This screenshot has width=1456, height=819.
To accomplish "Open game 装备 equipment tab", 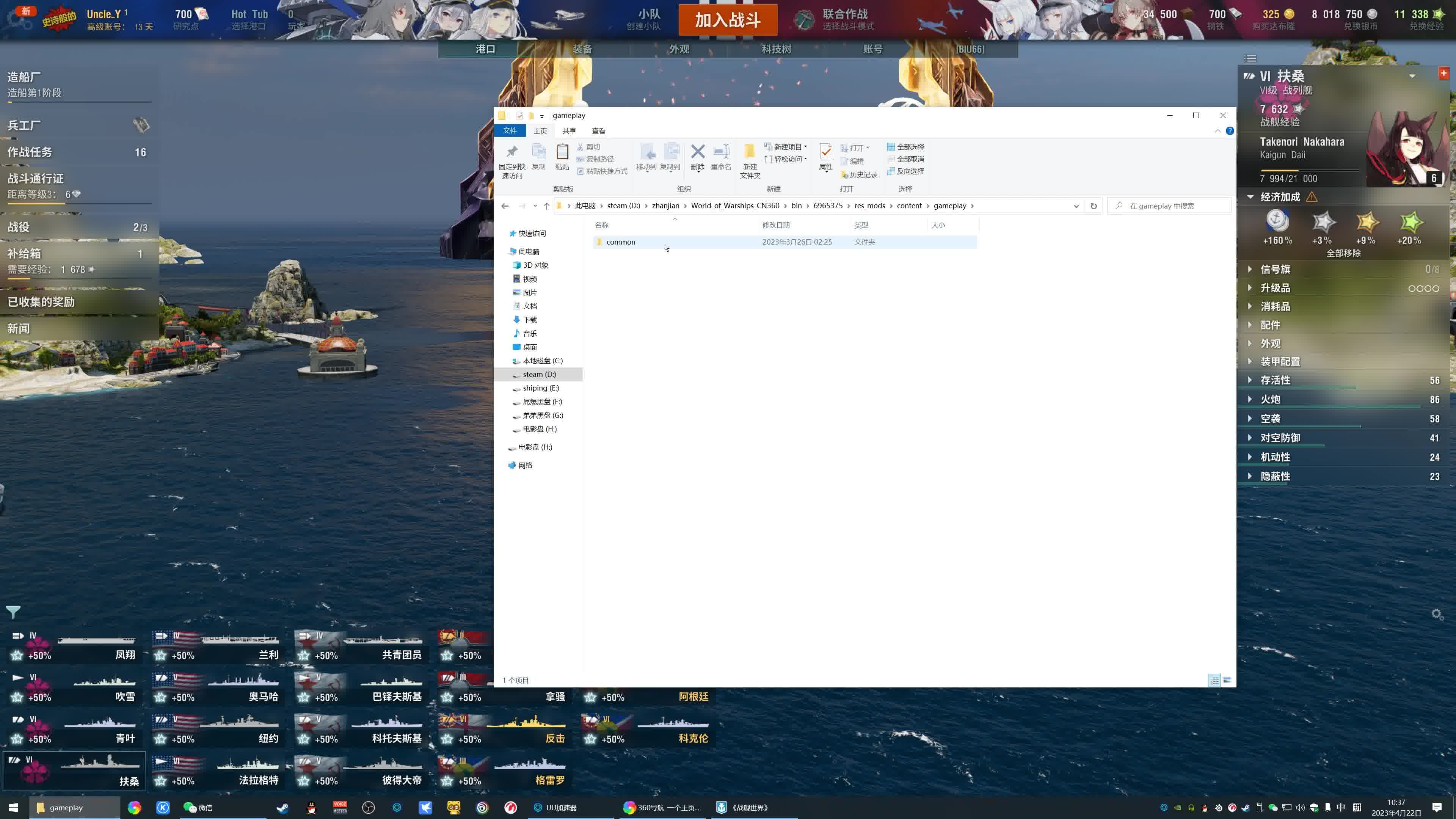I will tap(582, 49).
